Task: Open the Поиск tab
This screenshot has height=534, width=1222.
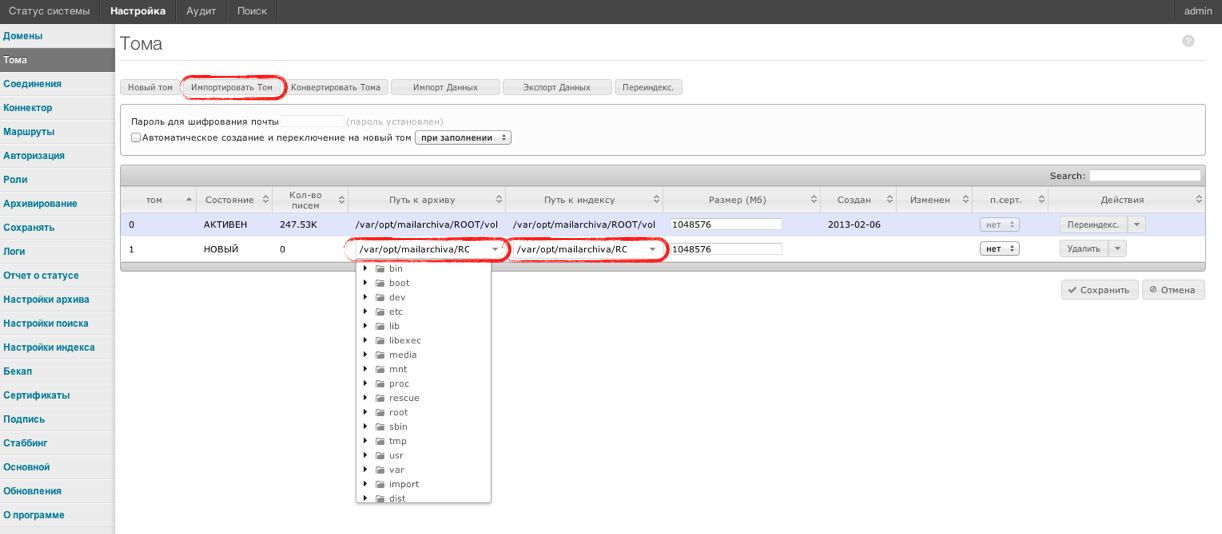Action: click(x=252, y=11)
